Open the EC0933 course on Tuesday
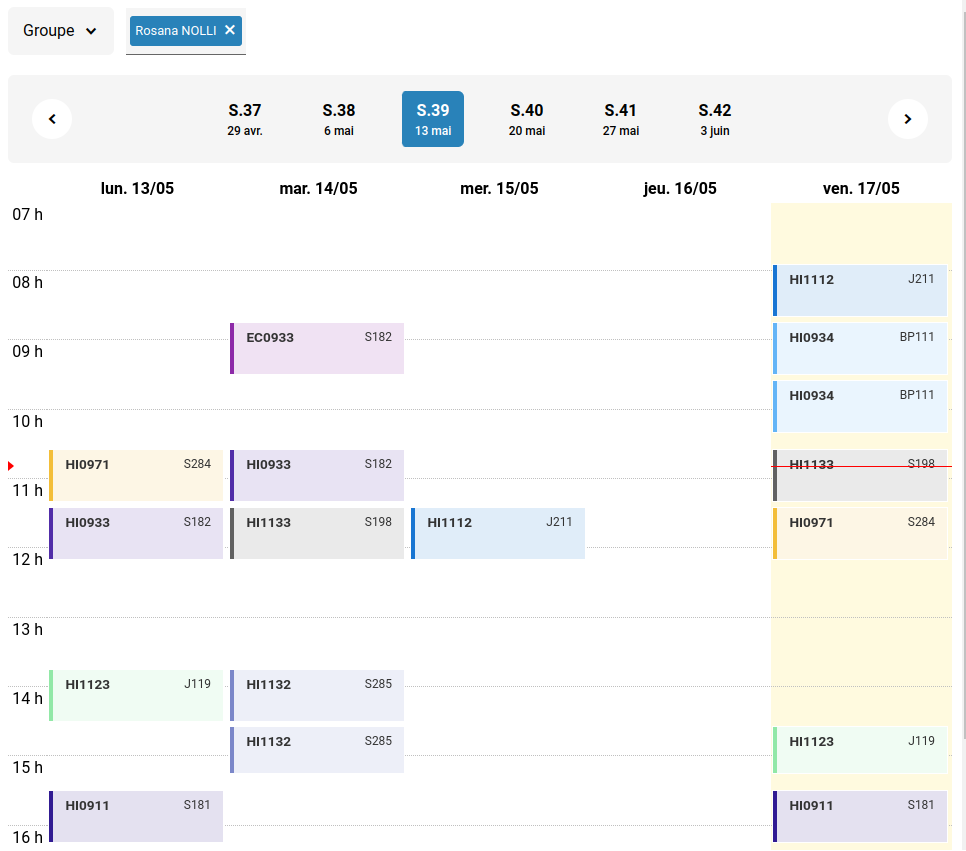966x851 pixels. point(317,348)
